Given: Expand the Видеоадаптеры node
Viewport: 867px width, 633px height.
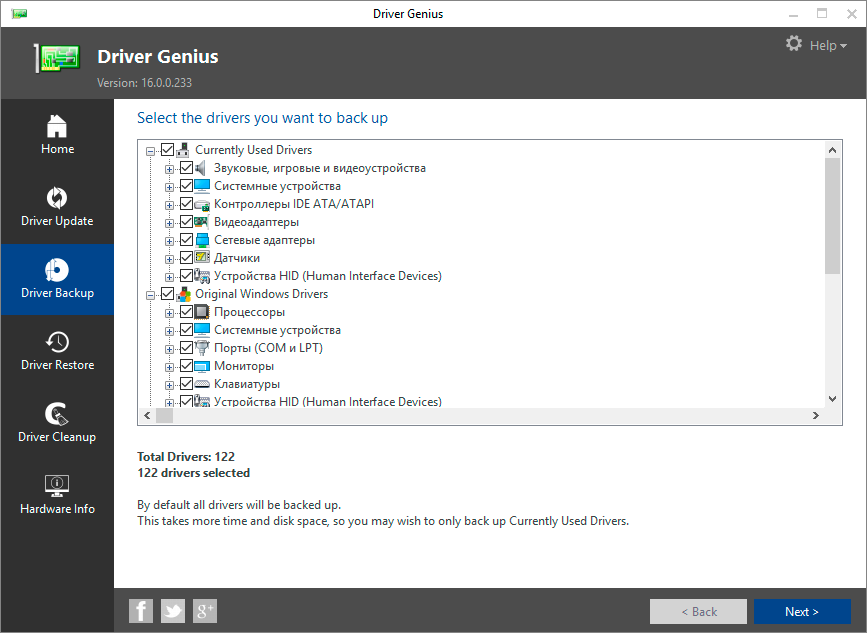Looking at the screenshot, I should pos(169,223).
